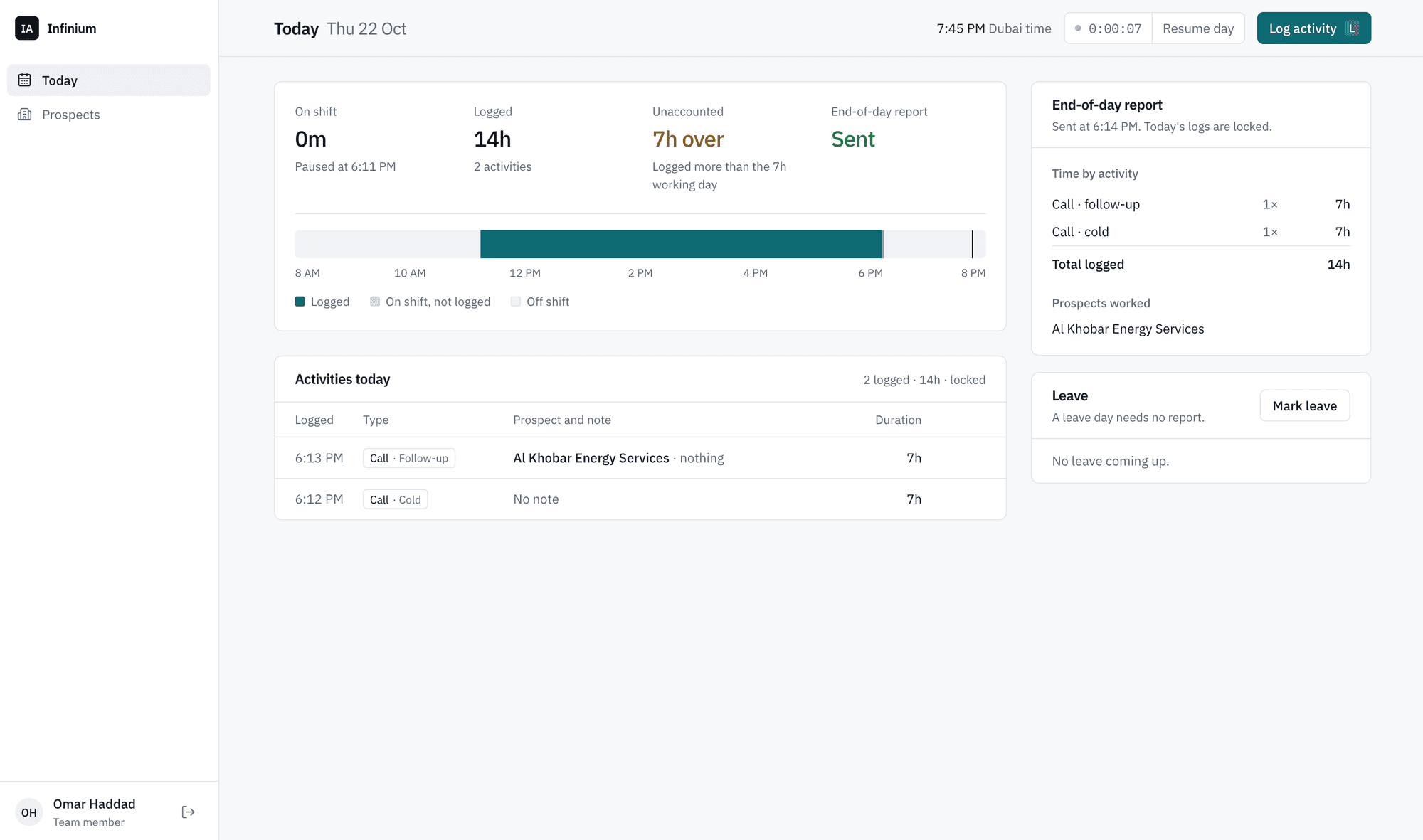Click the L shortcut key badge

[1353, 28]
